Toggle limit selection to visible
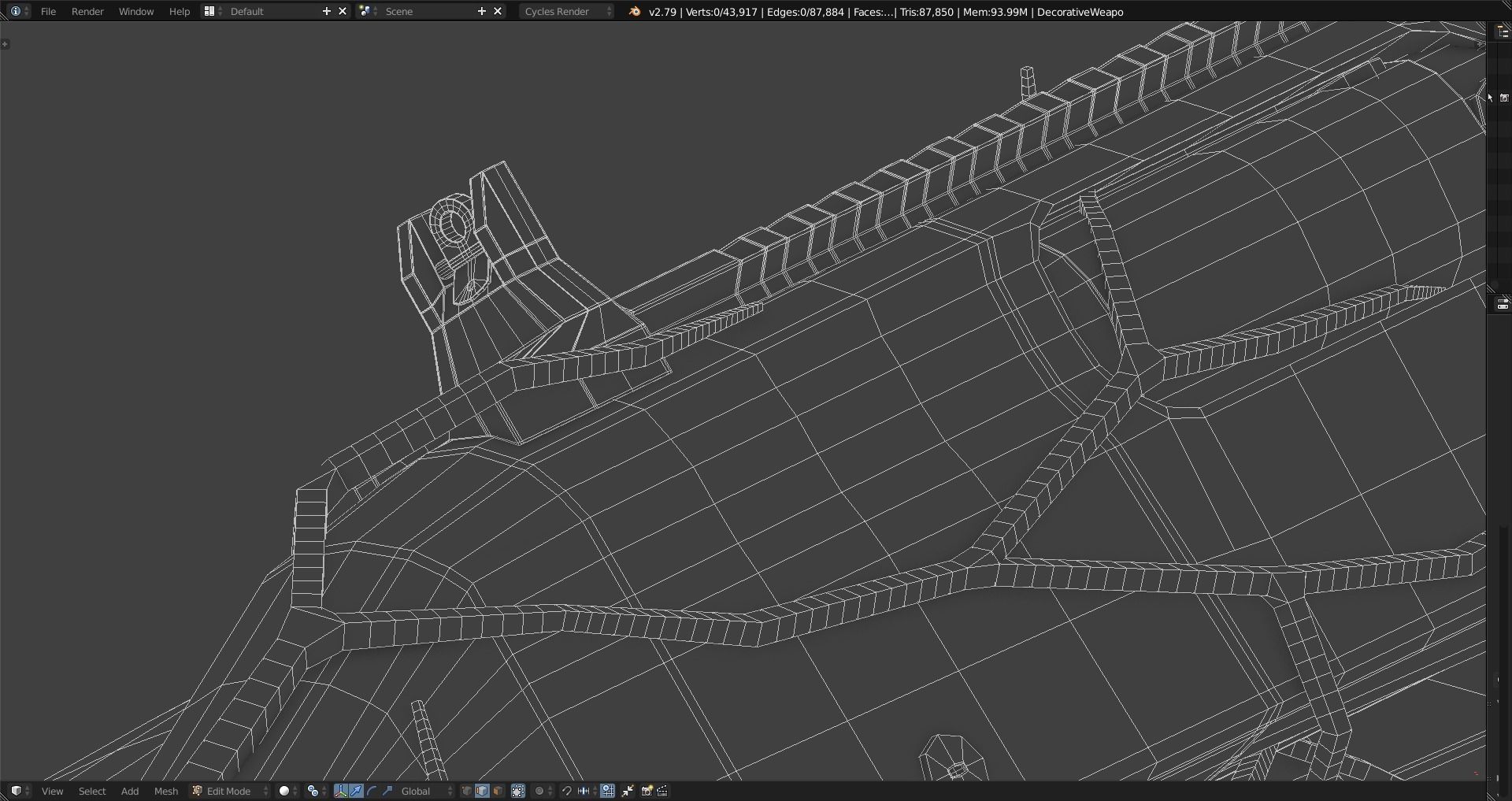This screenshot has height=801, width=1512. (518, 791)
